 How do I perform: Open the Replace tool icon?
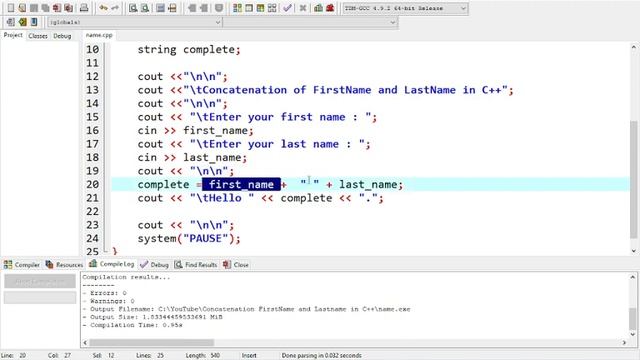click(x=144, y=8)
